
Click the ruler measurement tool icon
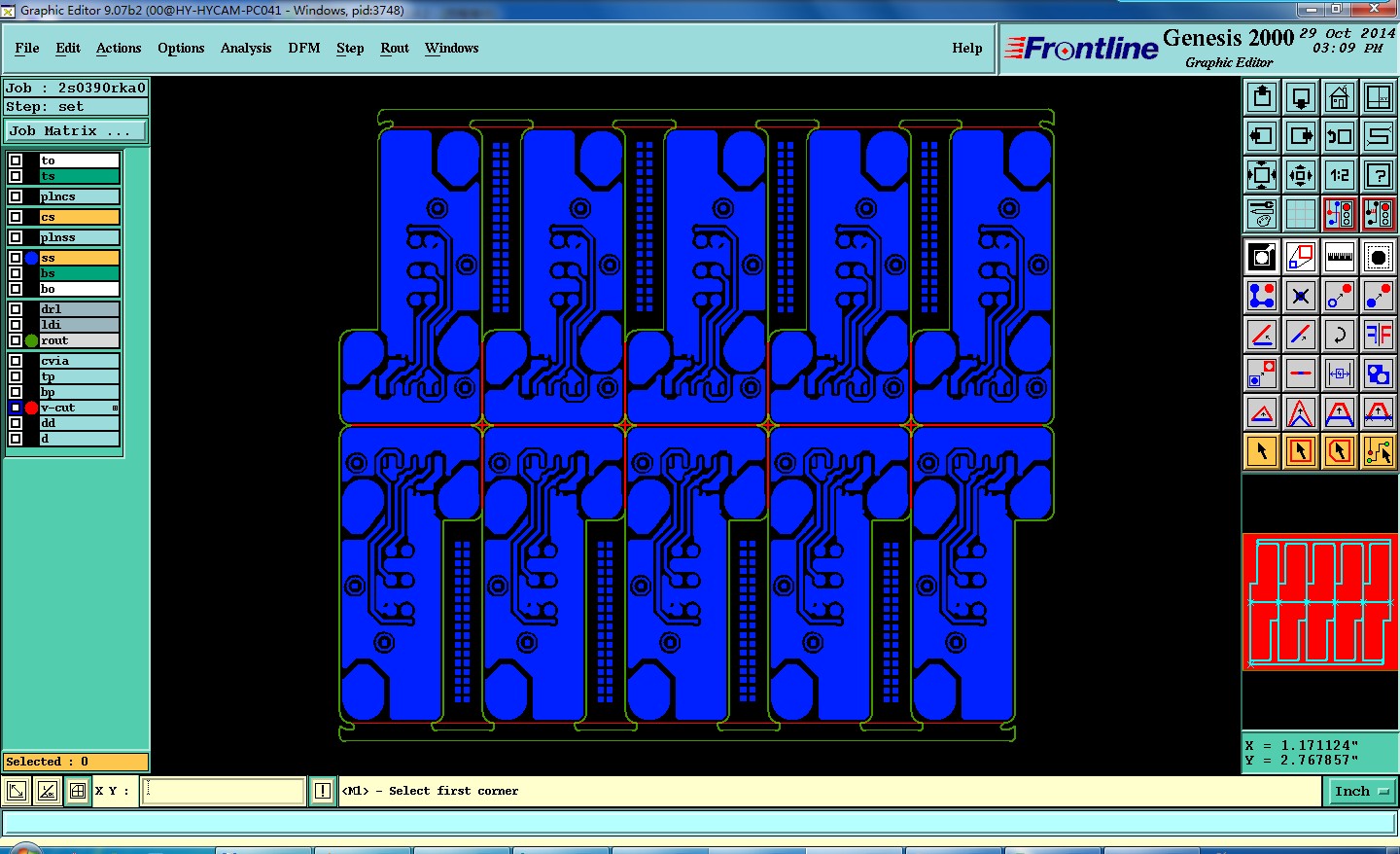[x=1340, y=257]
